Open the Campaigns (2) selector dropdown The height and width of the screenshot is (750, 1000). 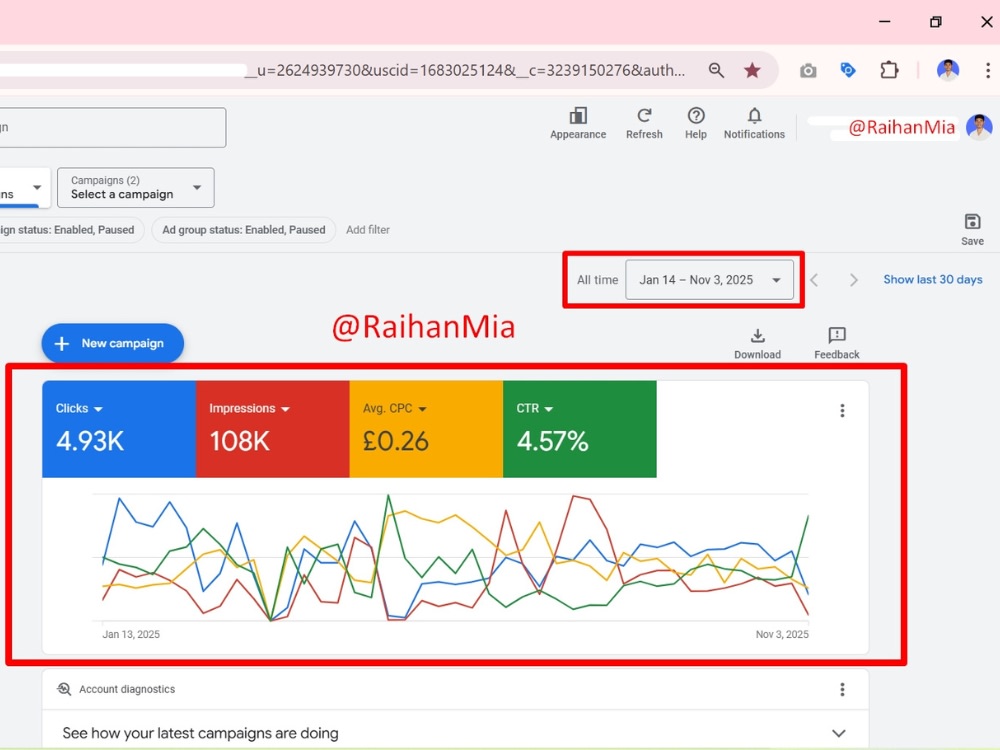(136, 188)
